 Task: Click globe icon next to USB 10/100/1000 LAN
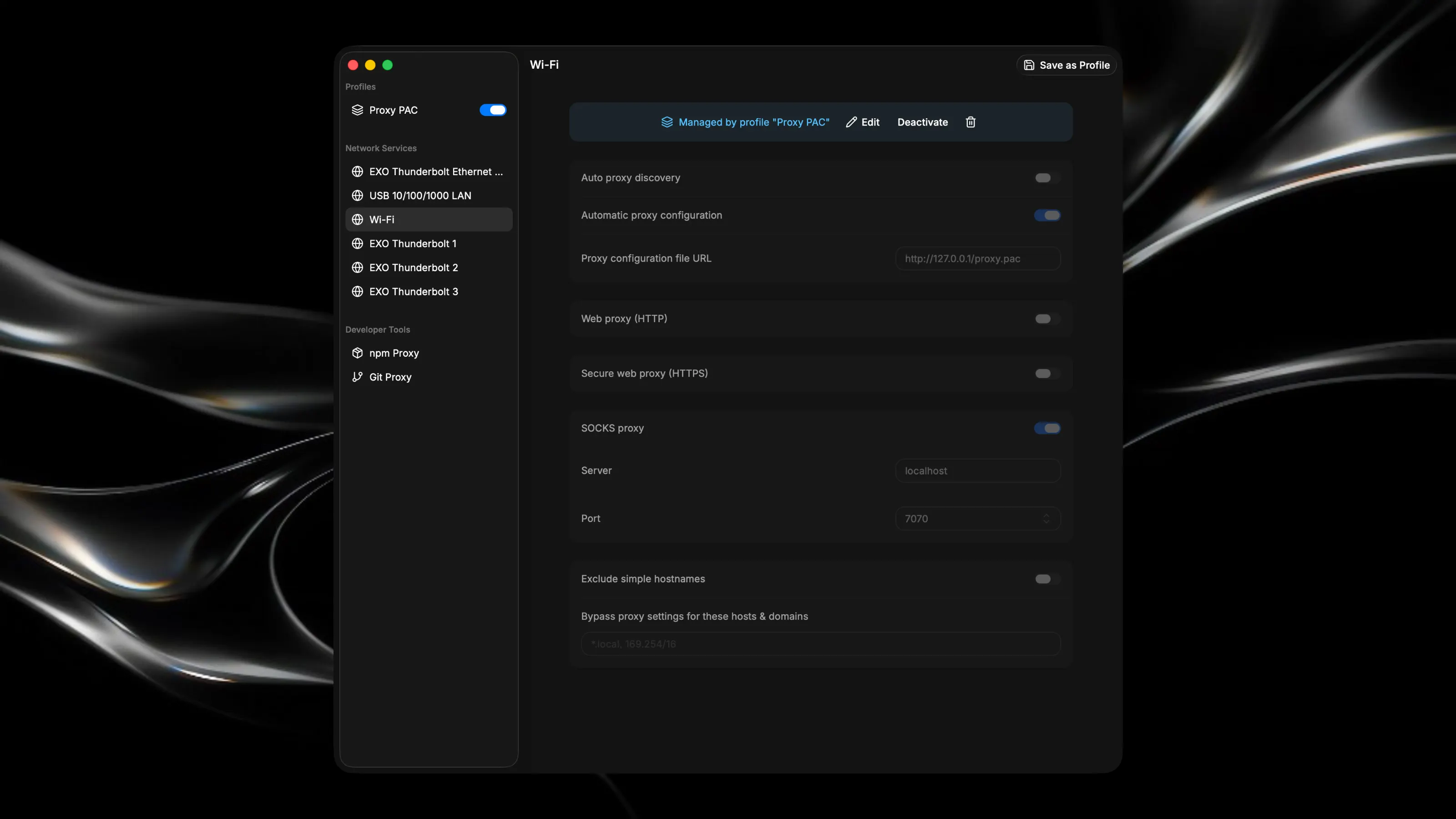357,196
